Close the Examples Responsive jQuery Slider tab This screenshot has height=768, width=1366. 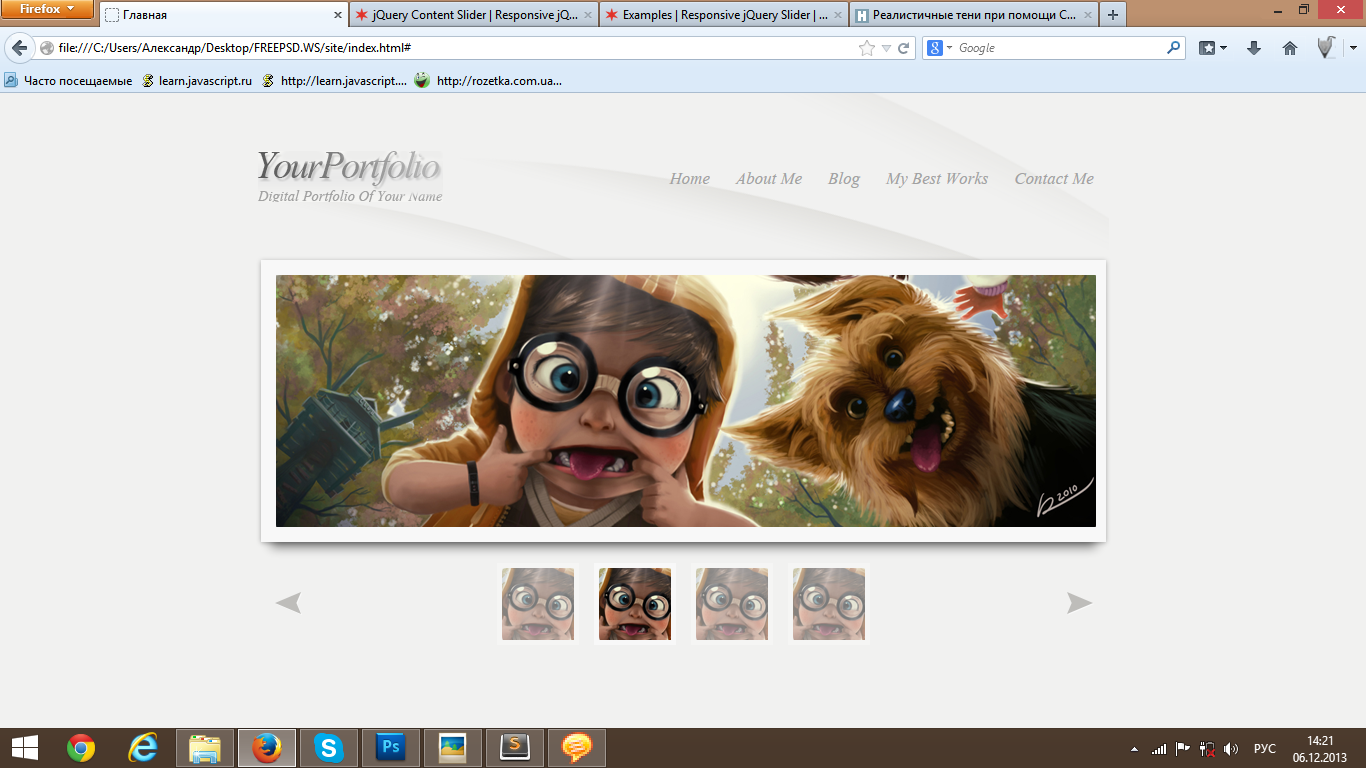(x=836, y=15)
